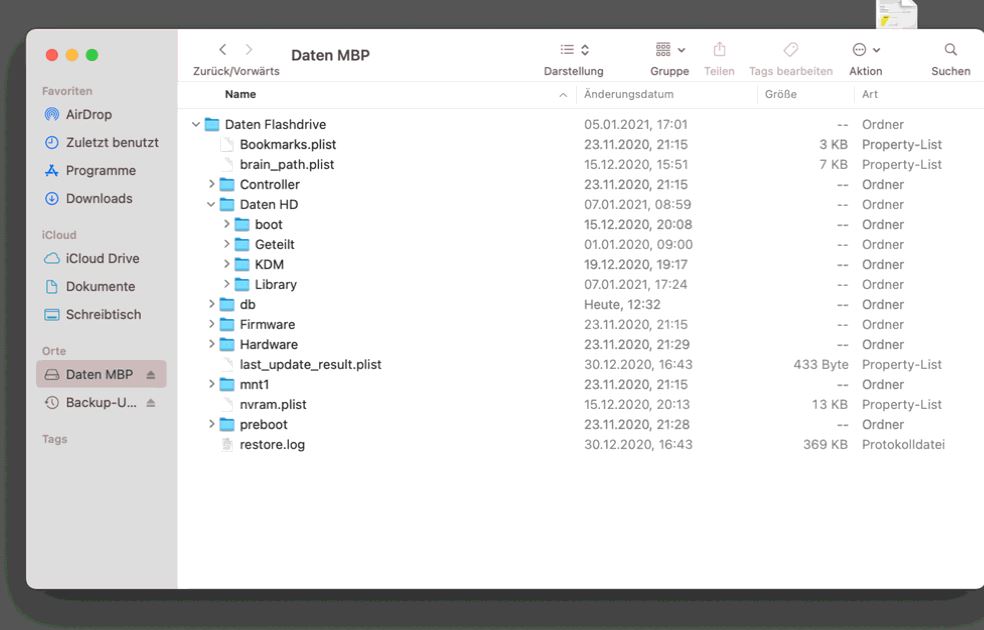
Task: Click the Tags bearbeiten tag icon
Action: tap(791, 50)
